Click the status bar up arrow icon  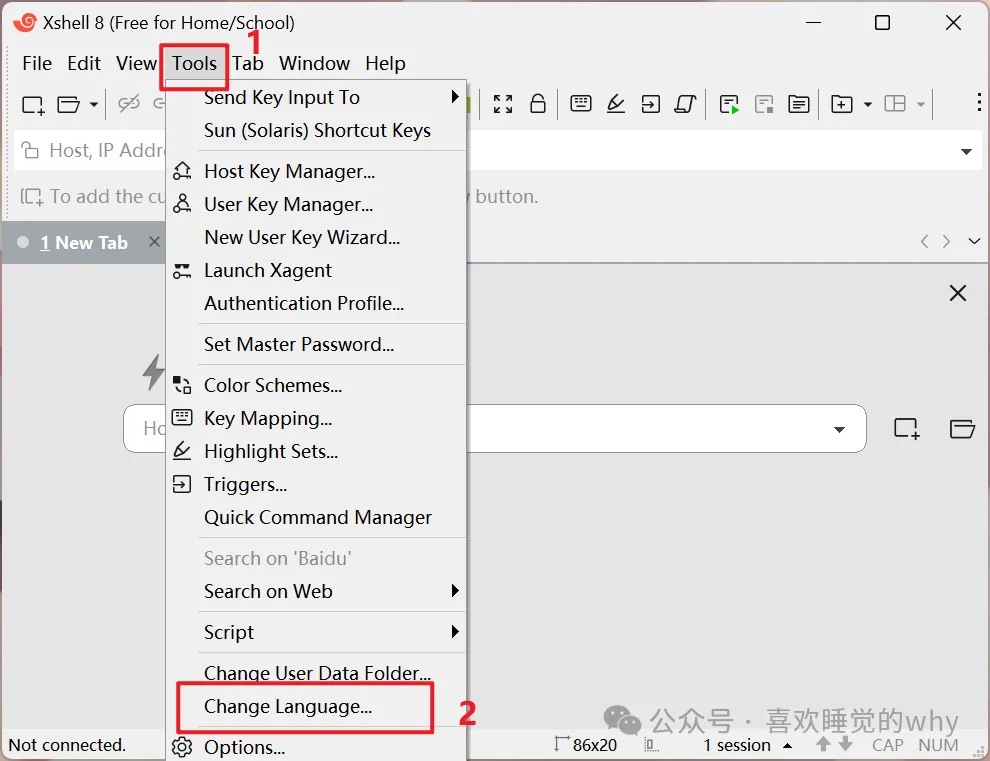(823, 744)
